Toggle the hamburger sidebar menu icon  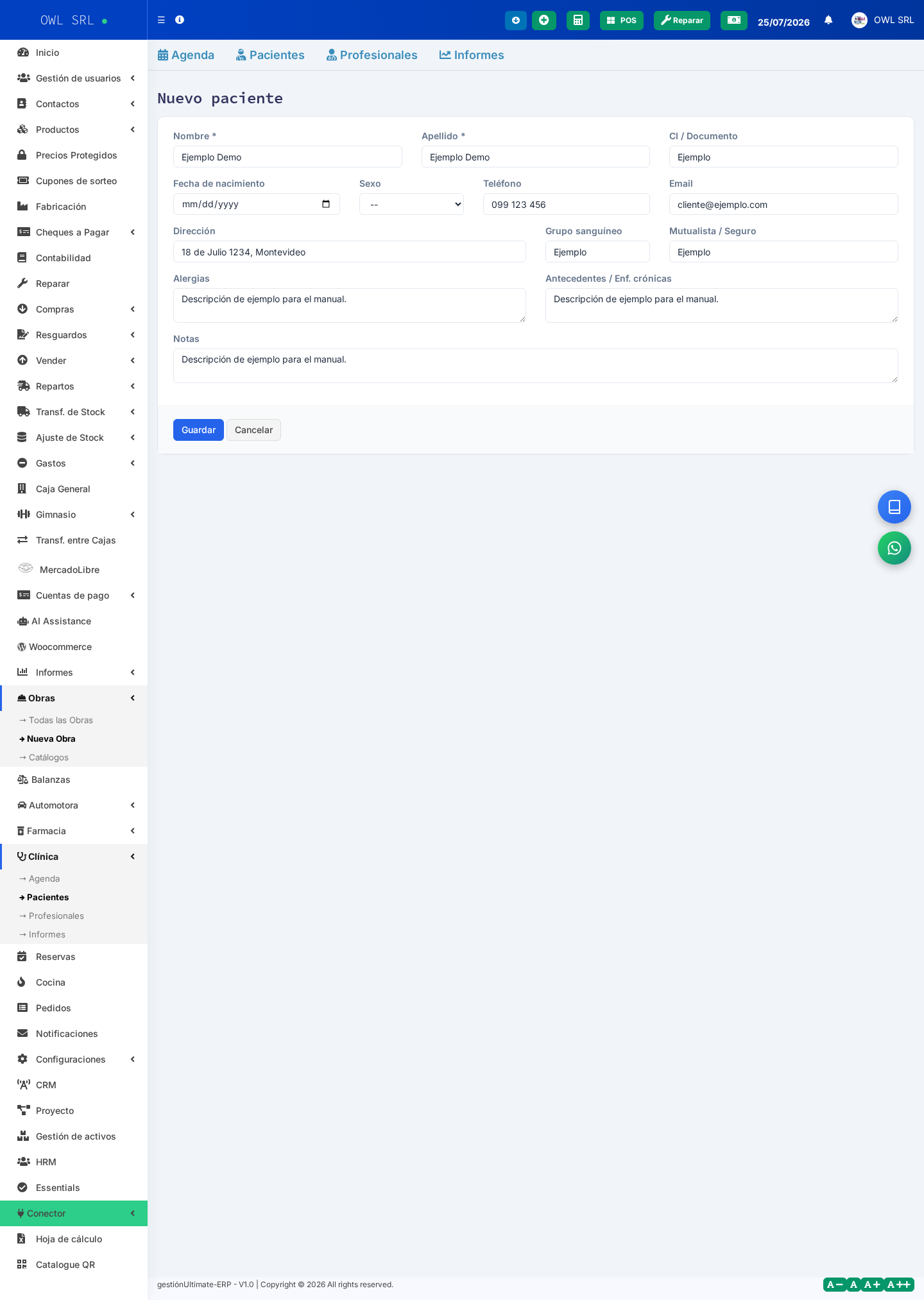coord(161,20)
